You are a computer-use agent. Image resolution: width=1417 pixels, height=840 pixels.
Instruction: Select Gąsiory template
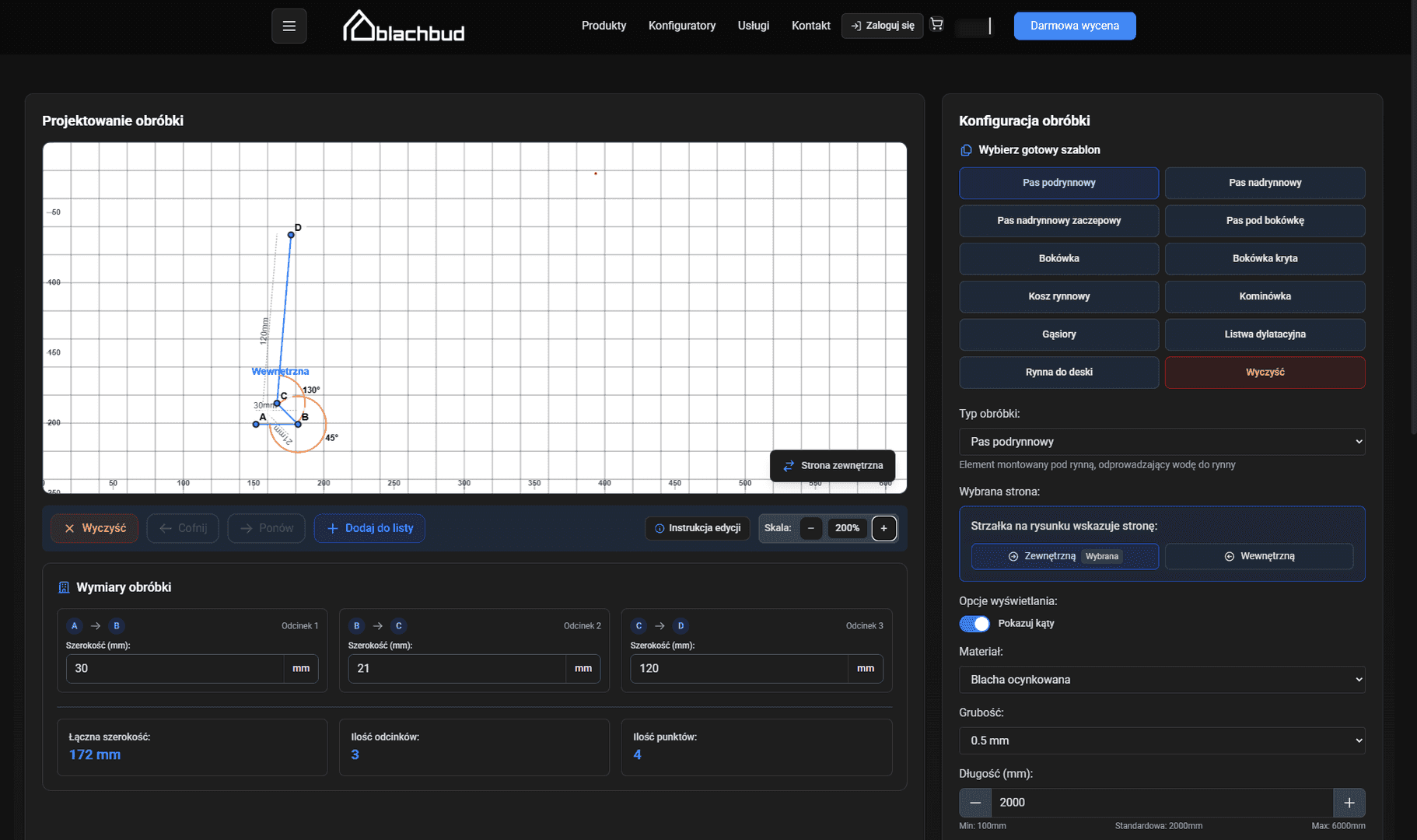click(1058, 334)
